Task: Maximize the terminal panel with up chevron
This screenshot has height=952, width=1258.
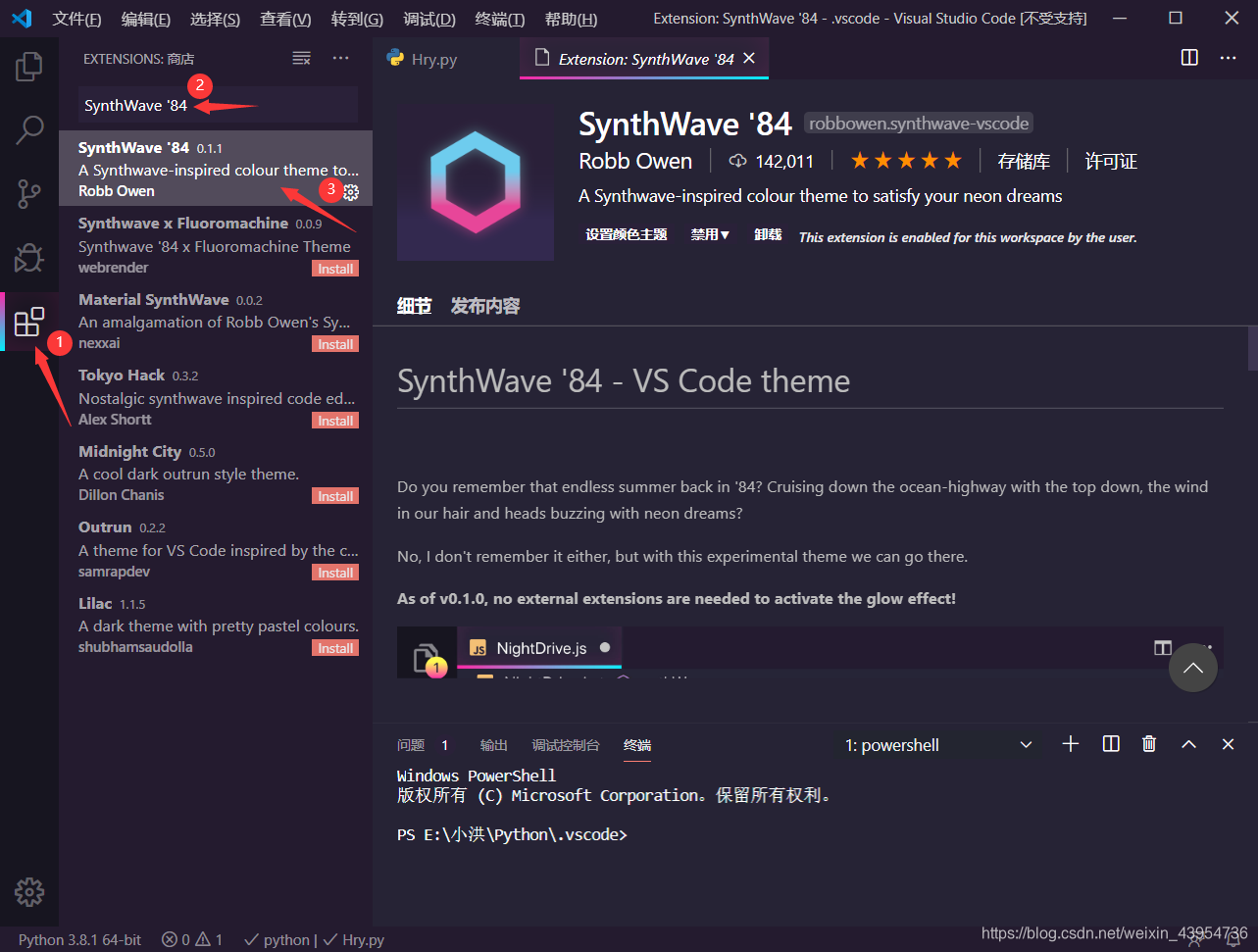Action: pyautogui.click(x=1188, y=744)
